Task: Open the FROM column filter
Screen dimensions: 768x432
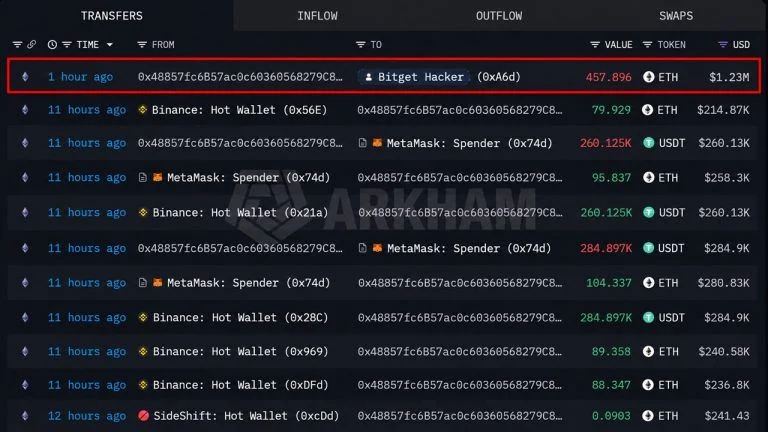Action: point(142,45)
